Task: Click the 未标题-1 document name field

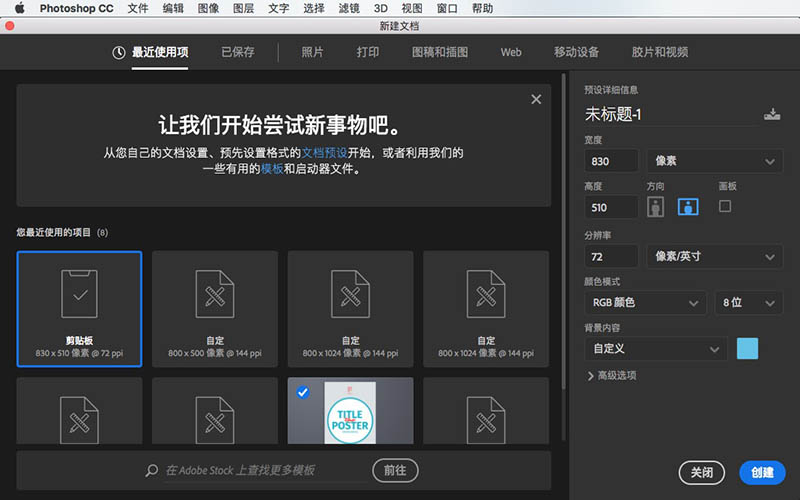Action: (671, 114)
